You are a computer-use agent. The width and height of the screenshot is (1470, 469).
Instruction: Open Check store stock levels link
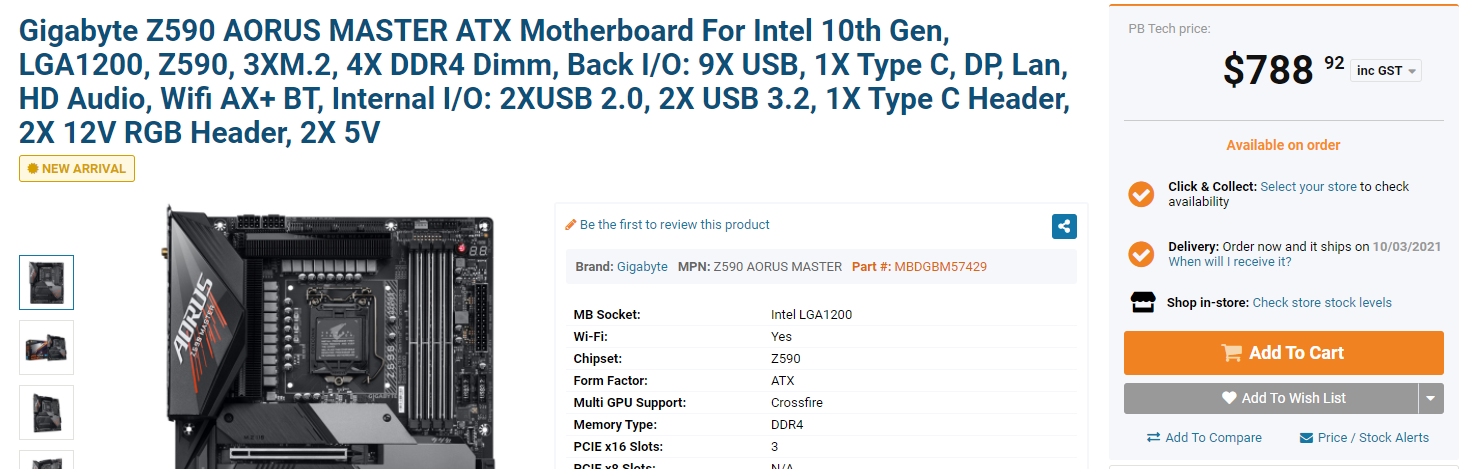[1322, 303]
